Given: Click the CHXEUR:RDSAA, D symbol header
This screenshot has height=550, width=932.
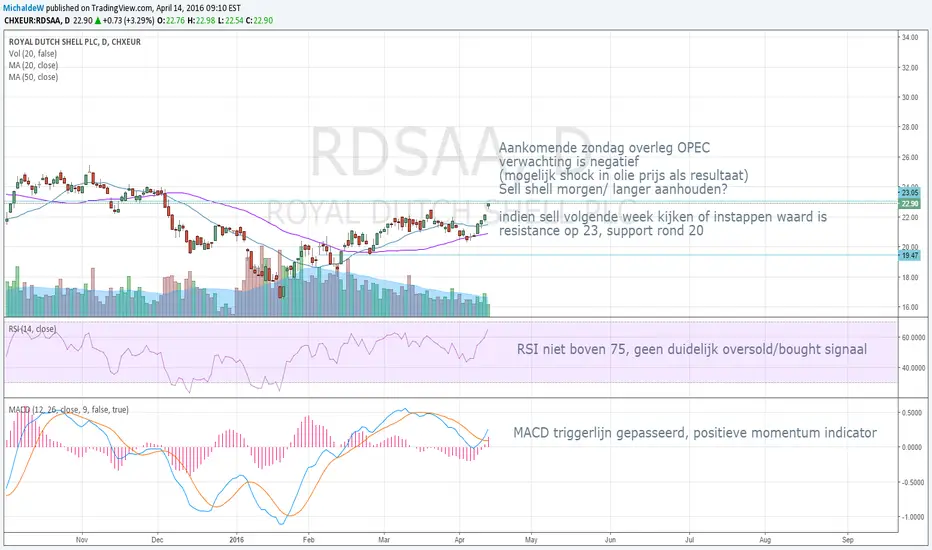Looking at the screenshot, I should (37, 20).
